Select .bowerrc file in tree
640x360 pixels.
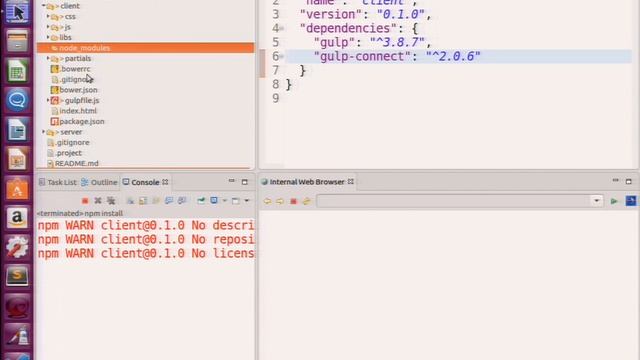pyautogui.click(x=71, y=69)
